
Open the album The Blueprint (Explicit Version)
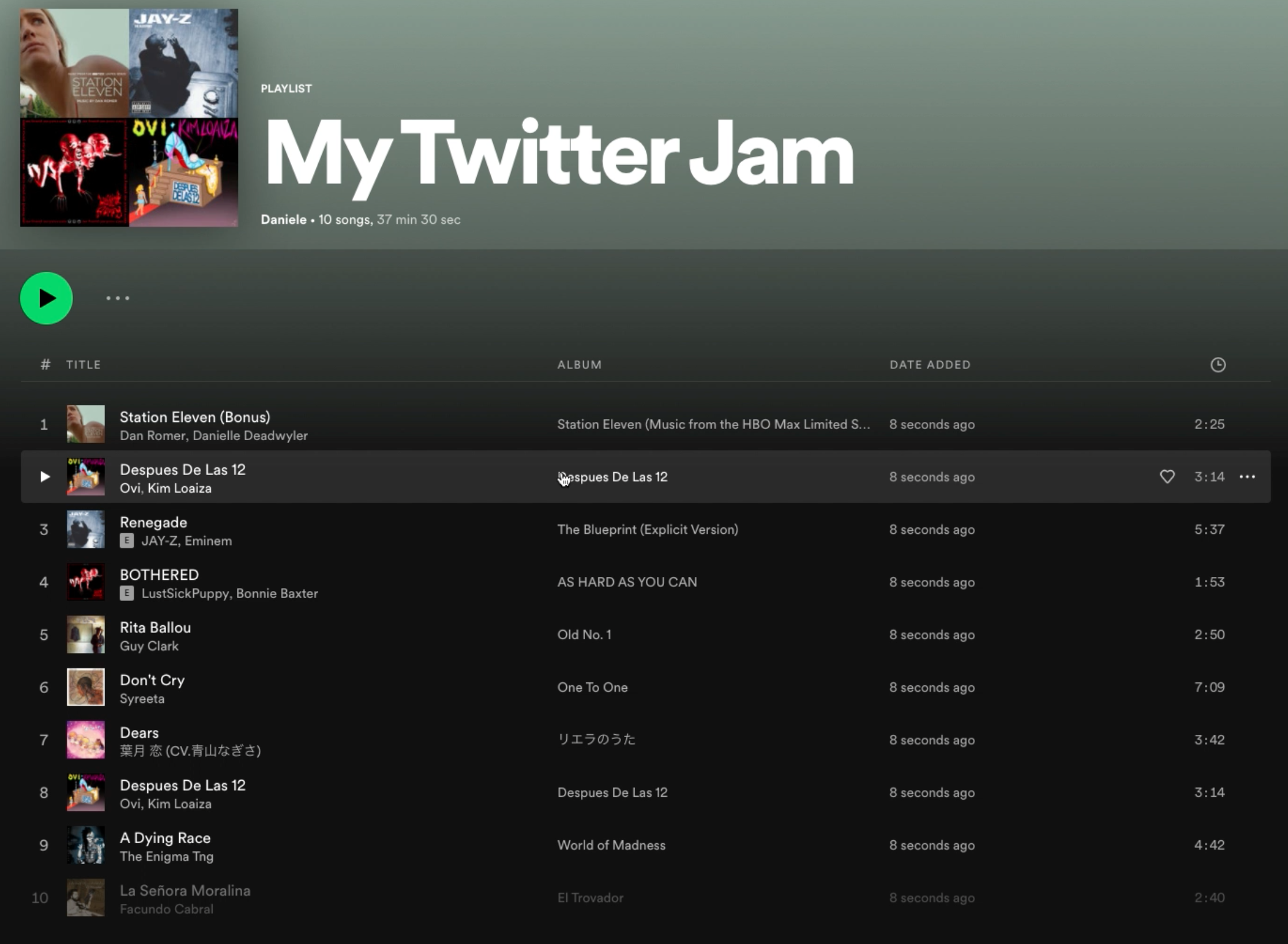click(x=647, y=529)
